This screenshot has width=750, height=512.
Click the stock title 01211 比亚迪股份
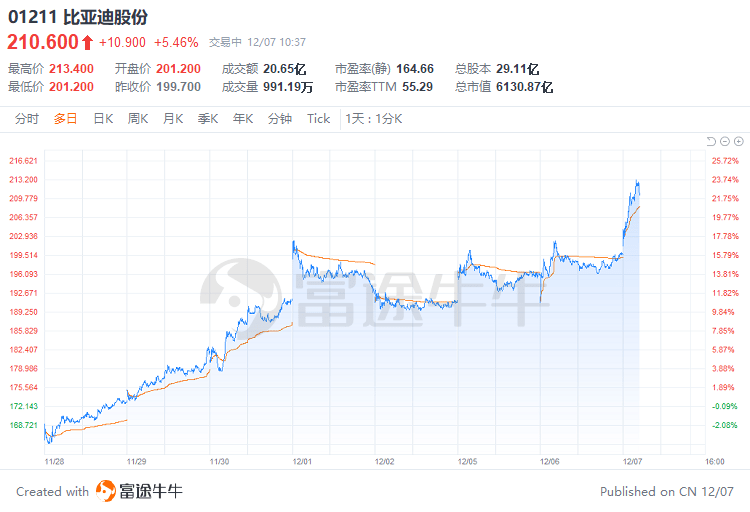pos(78,17)
